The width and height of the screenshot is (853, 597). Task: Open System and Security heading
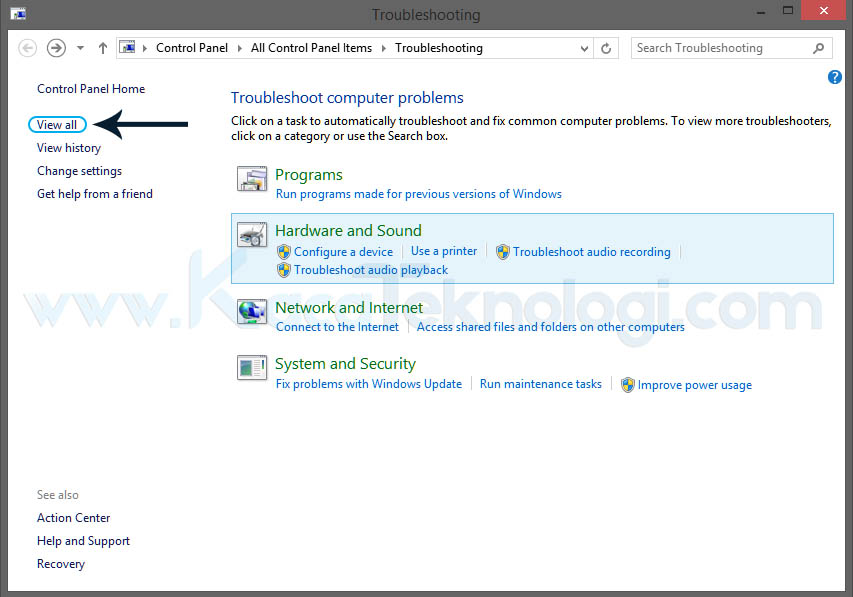click(x=345, y=364)
